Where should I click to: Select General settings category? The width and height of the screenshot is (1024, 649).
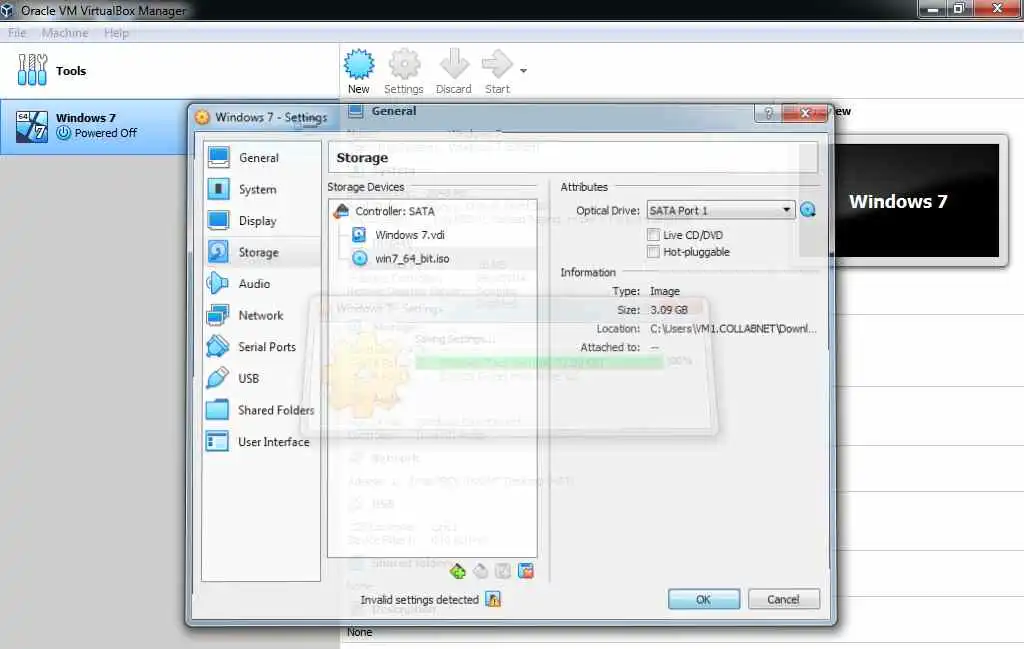[261, 157]
